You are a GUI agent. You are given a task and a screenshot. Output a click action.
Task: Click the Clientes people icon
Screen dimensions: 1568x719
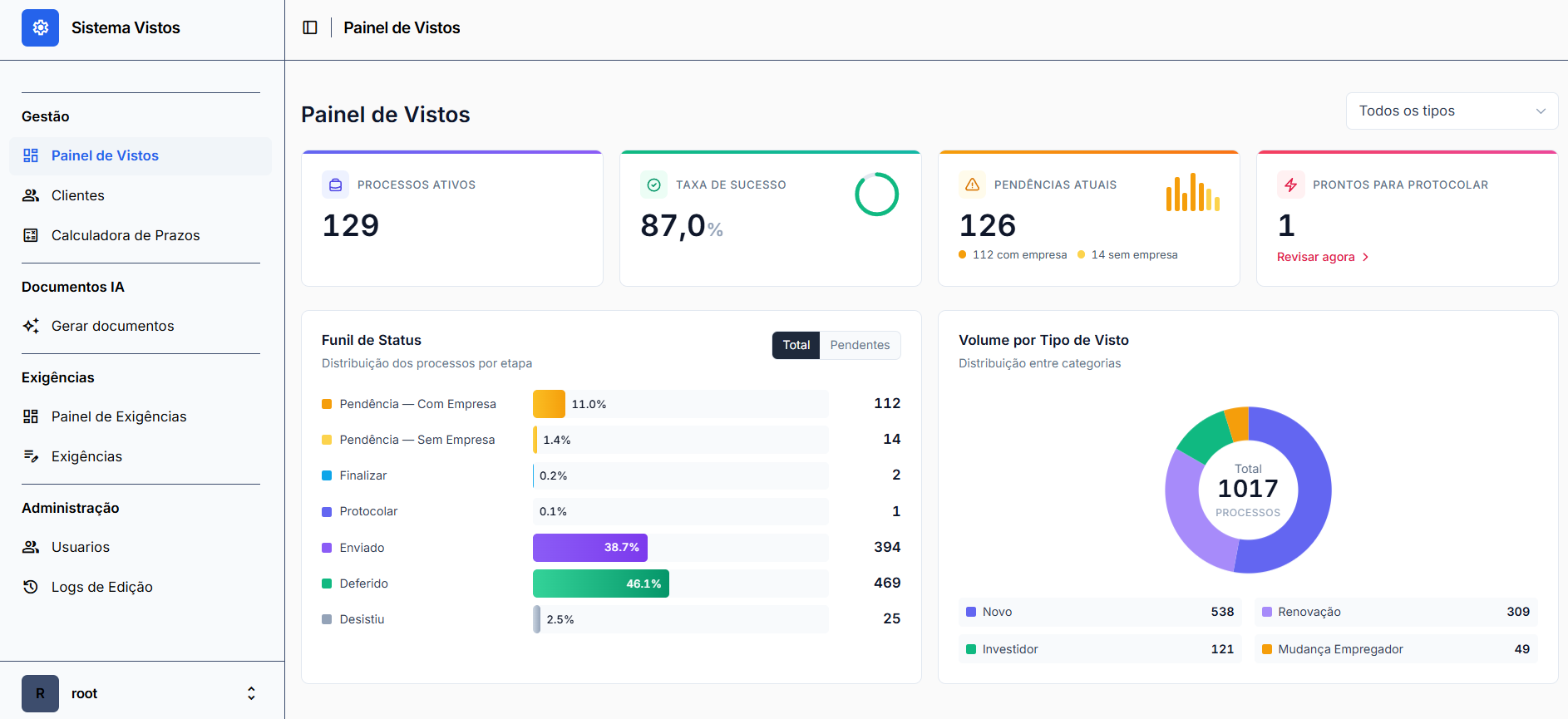coord(31,195)
